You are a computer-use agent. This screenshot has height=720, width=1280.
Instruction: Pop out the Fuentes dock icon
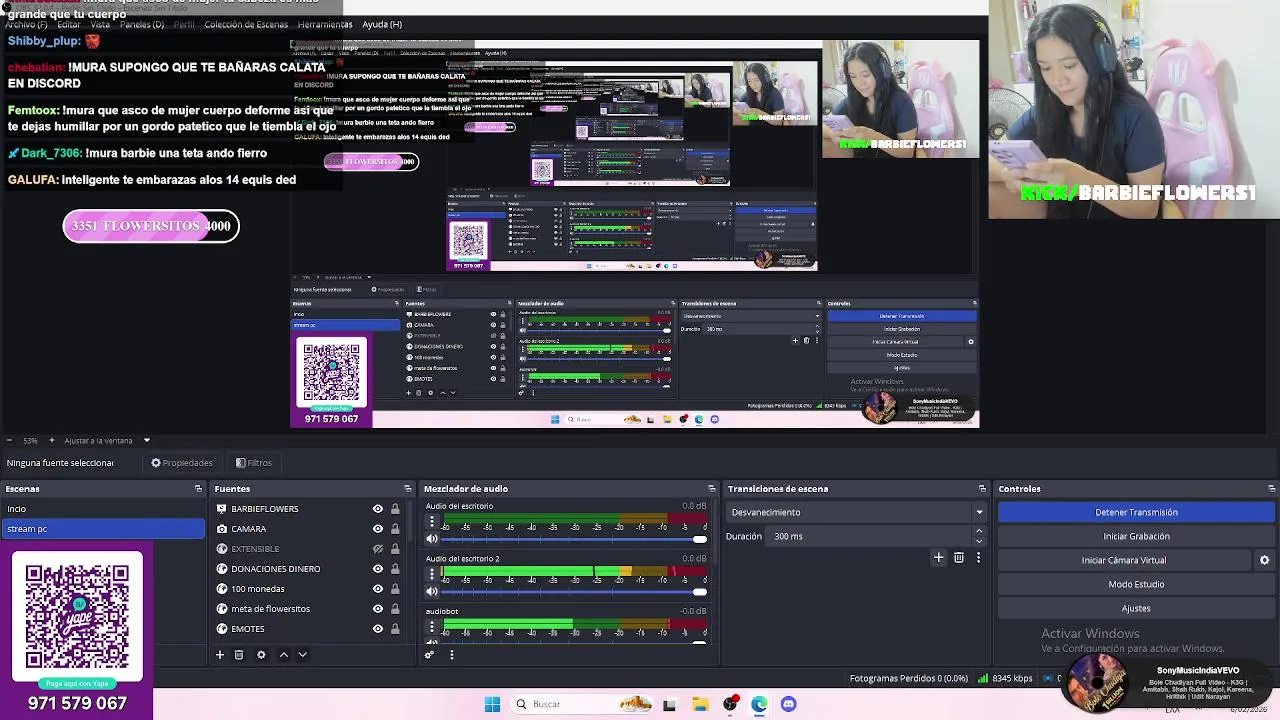coord(407,489)
